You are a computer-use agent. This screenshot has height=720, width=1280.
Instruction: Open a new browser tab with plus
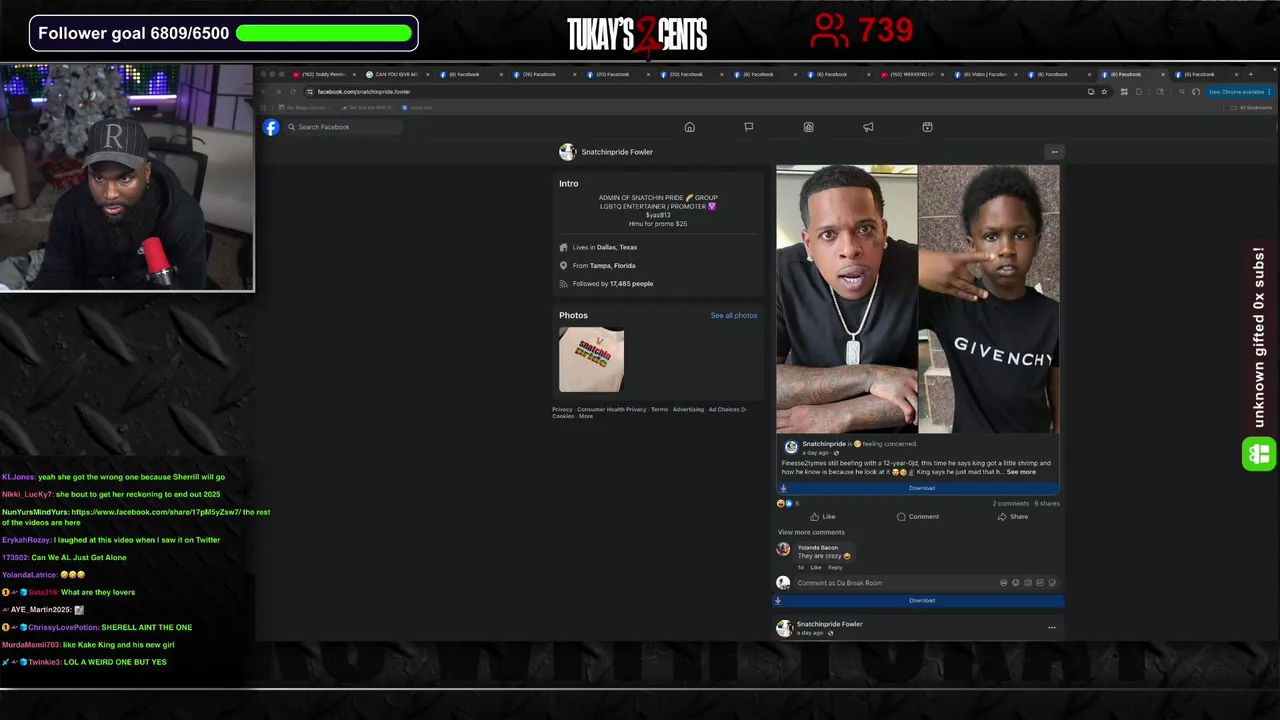pos(1250,74)
